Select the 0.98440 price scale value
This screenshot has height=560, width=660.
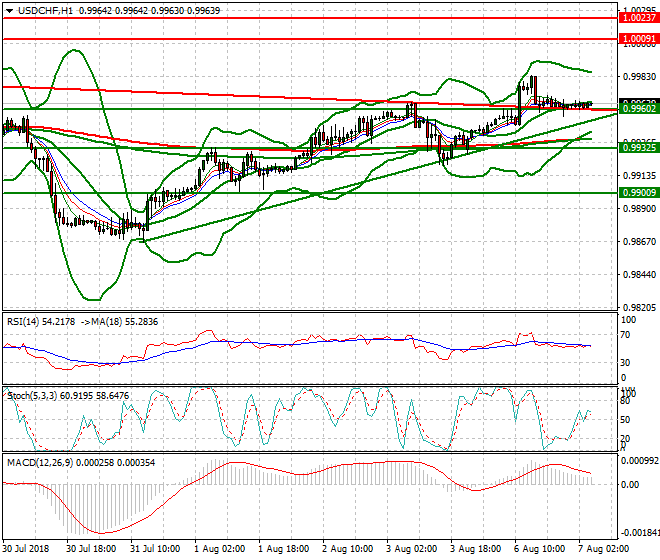point(639,275)
